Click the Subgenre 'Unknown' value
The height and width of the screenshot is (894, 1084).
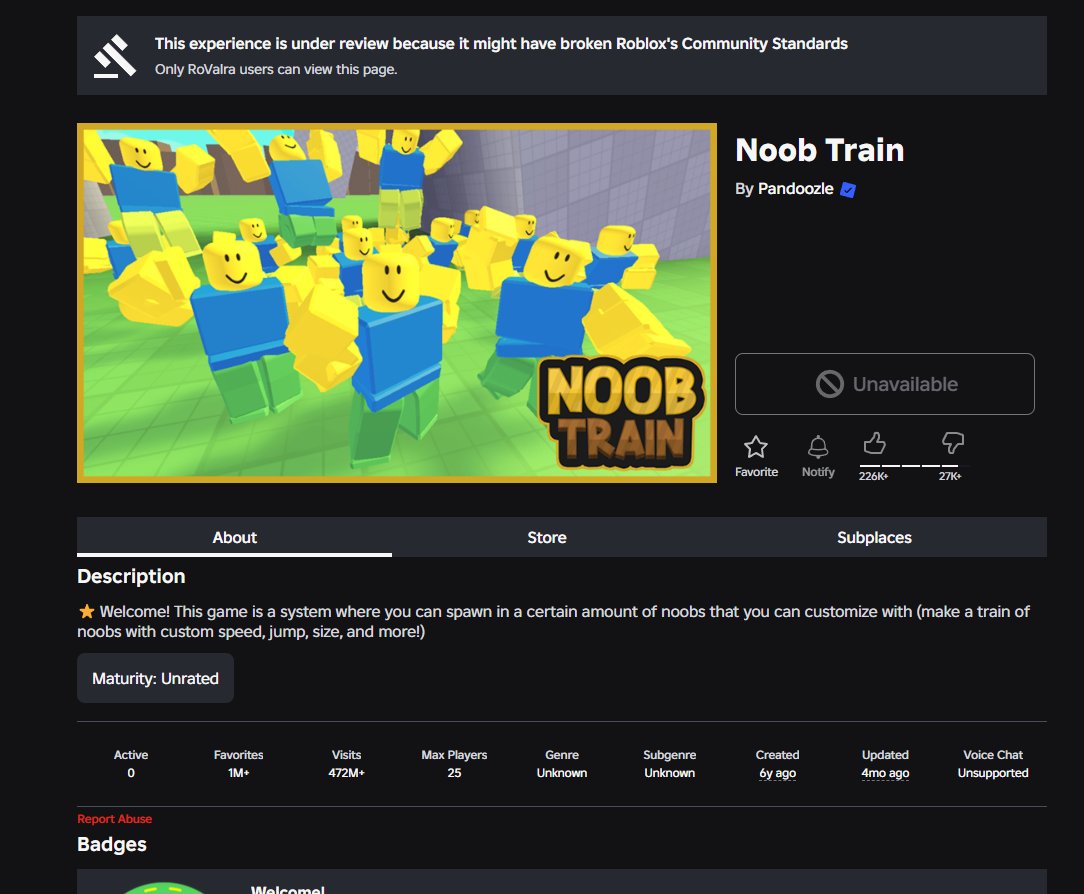pyautogui.click(x=670, y=773)
